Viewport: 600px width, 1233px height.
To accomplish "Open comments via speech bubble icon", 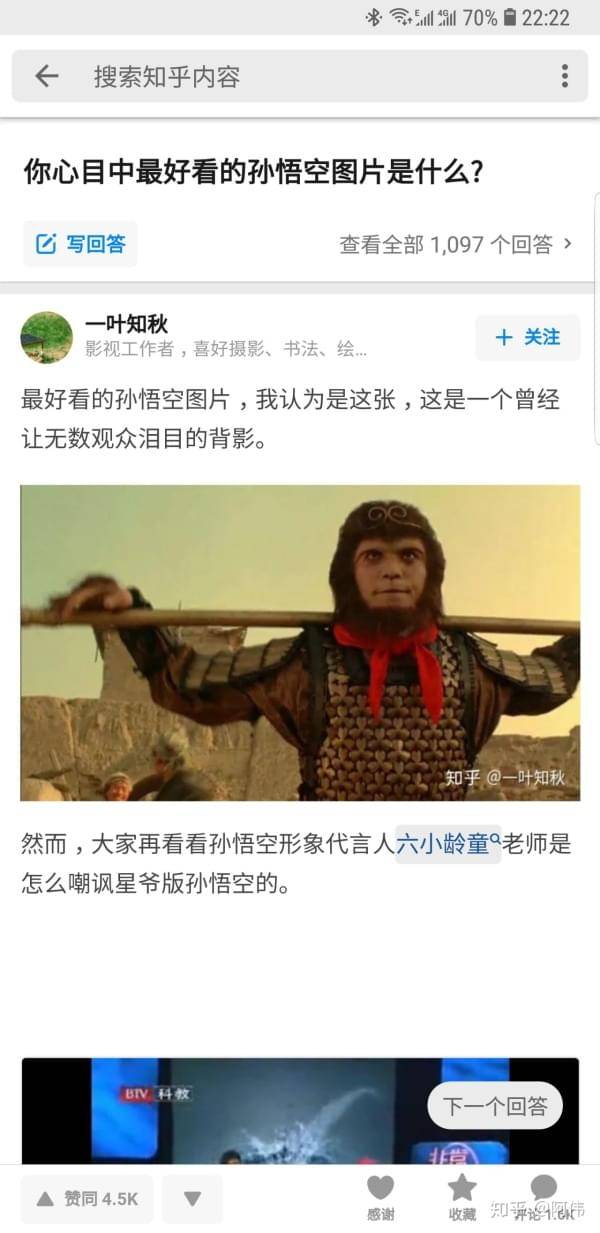I will click(x=544, y=1188).
